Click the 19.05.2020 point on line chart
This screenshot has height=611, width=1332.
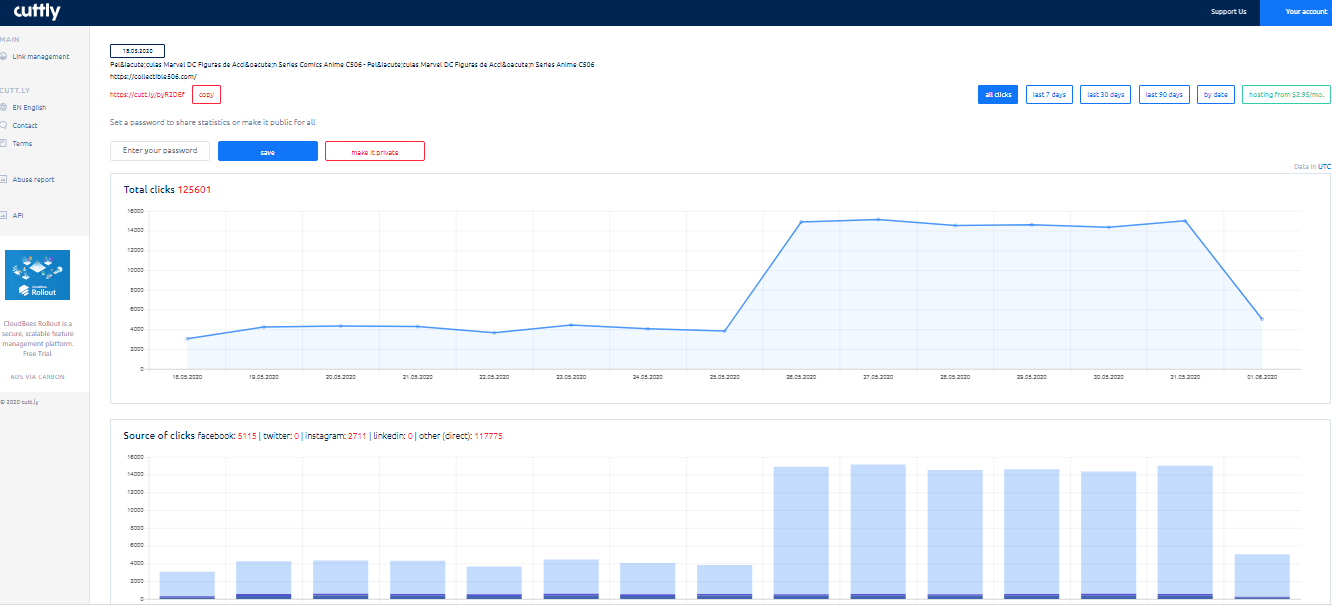tap(264, 327)
